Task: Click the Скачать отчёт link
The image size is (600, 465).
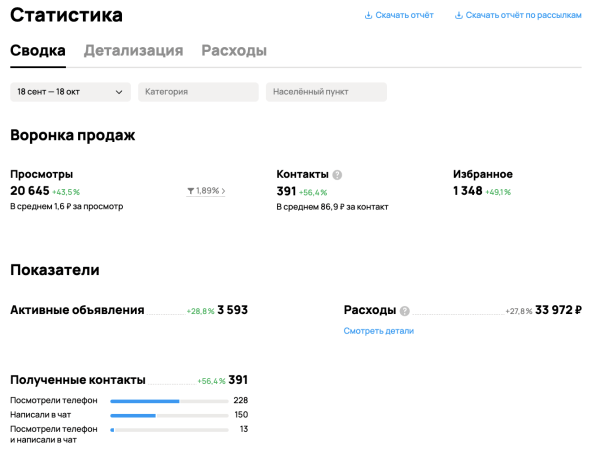Action: click(x=404, y=15)
